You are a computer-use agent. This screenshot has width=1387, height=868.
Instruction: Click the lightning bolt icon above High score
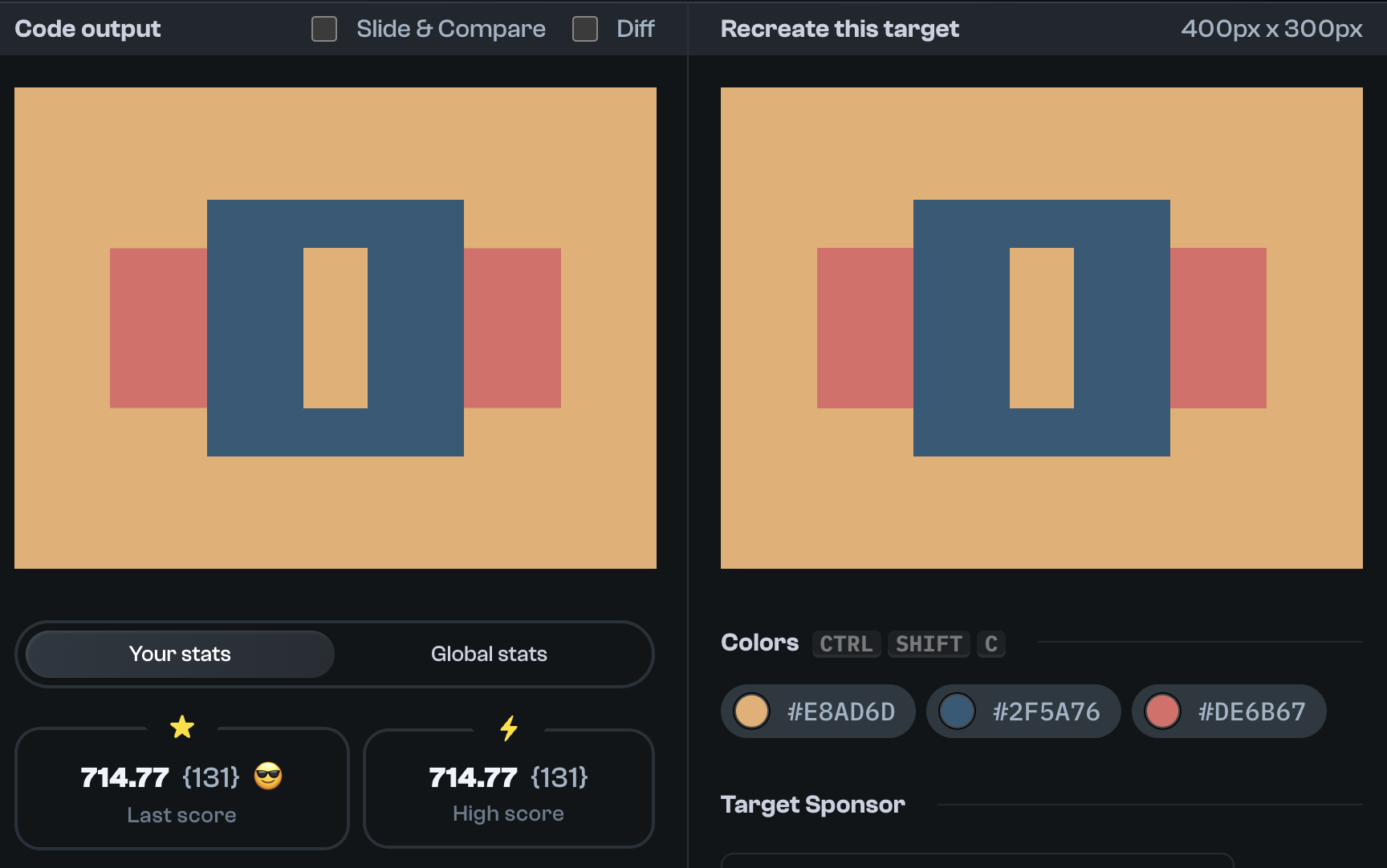(509, 727)
